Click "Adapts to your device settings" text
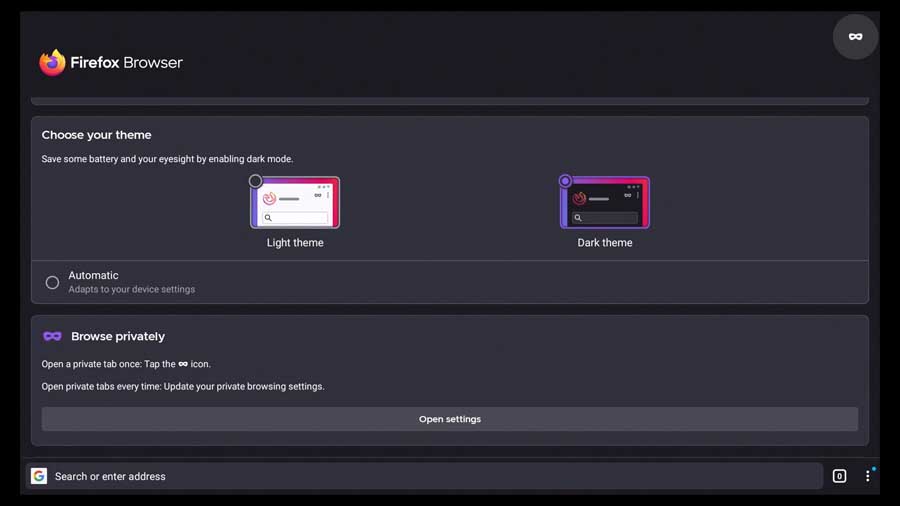 point(131,289)
